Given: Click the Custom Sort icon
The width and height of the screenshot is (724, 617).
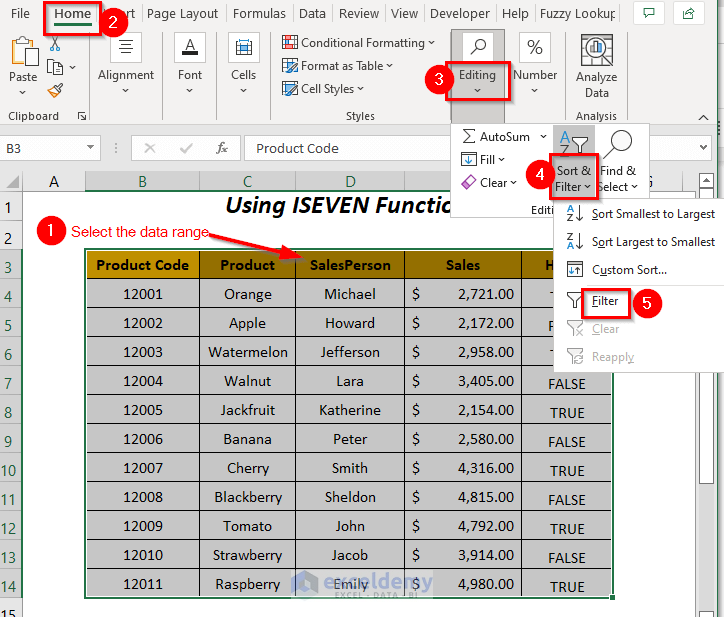Looking at the screenshot, I should coord(575,269).
